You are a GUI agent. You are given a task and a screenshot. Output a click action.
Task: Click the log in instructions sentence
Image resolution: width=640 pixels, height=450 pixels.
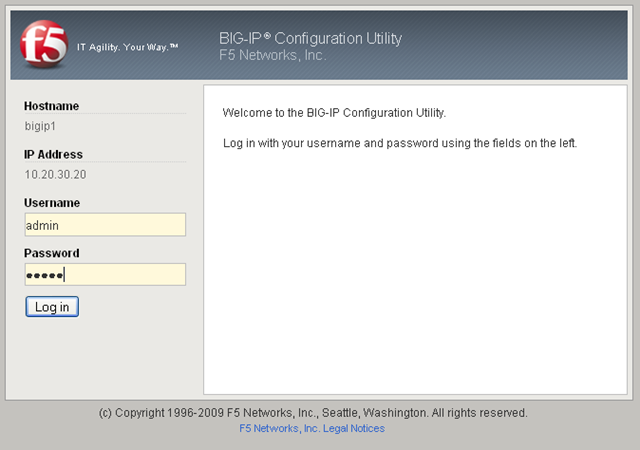399,143
